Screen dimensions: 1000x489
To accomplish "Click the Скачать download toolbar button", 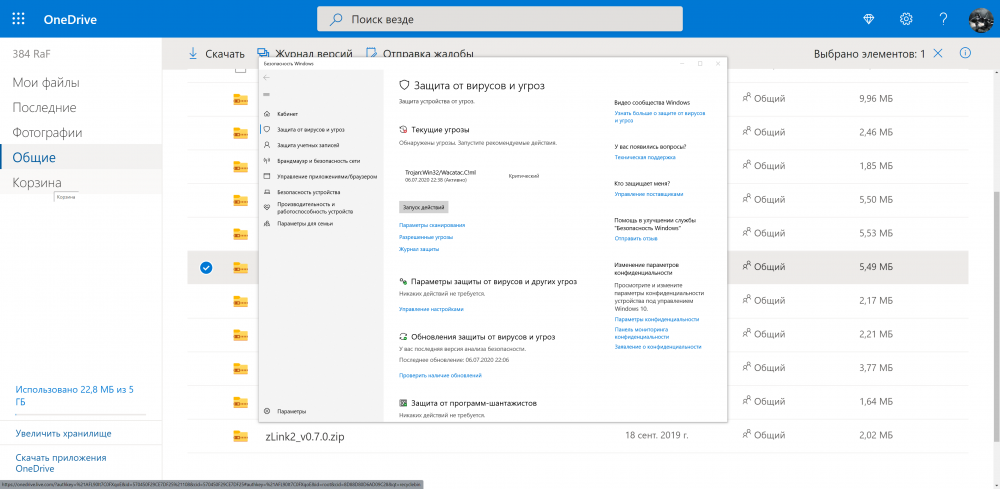I will (216, 54).
